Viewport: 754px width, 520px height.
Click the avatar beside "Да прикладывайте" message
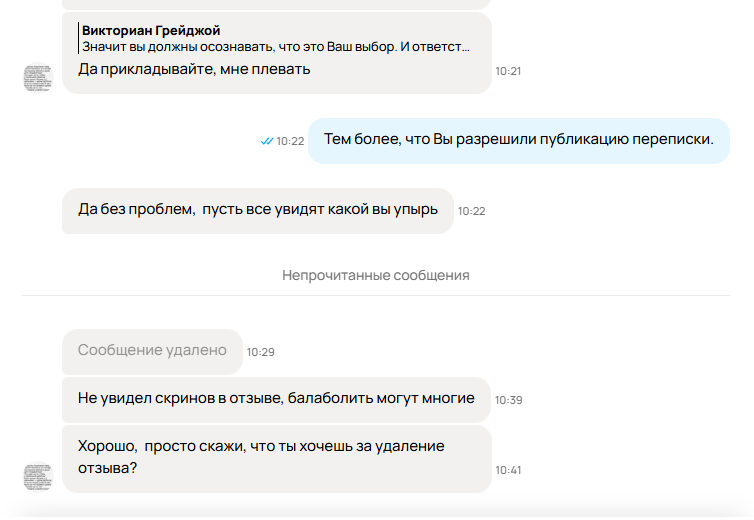(37, 77)
